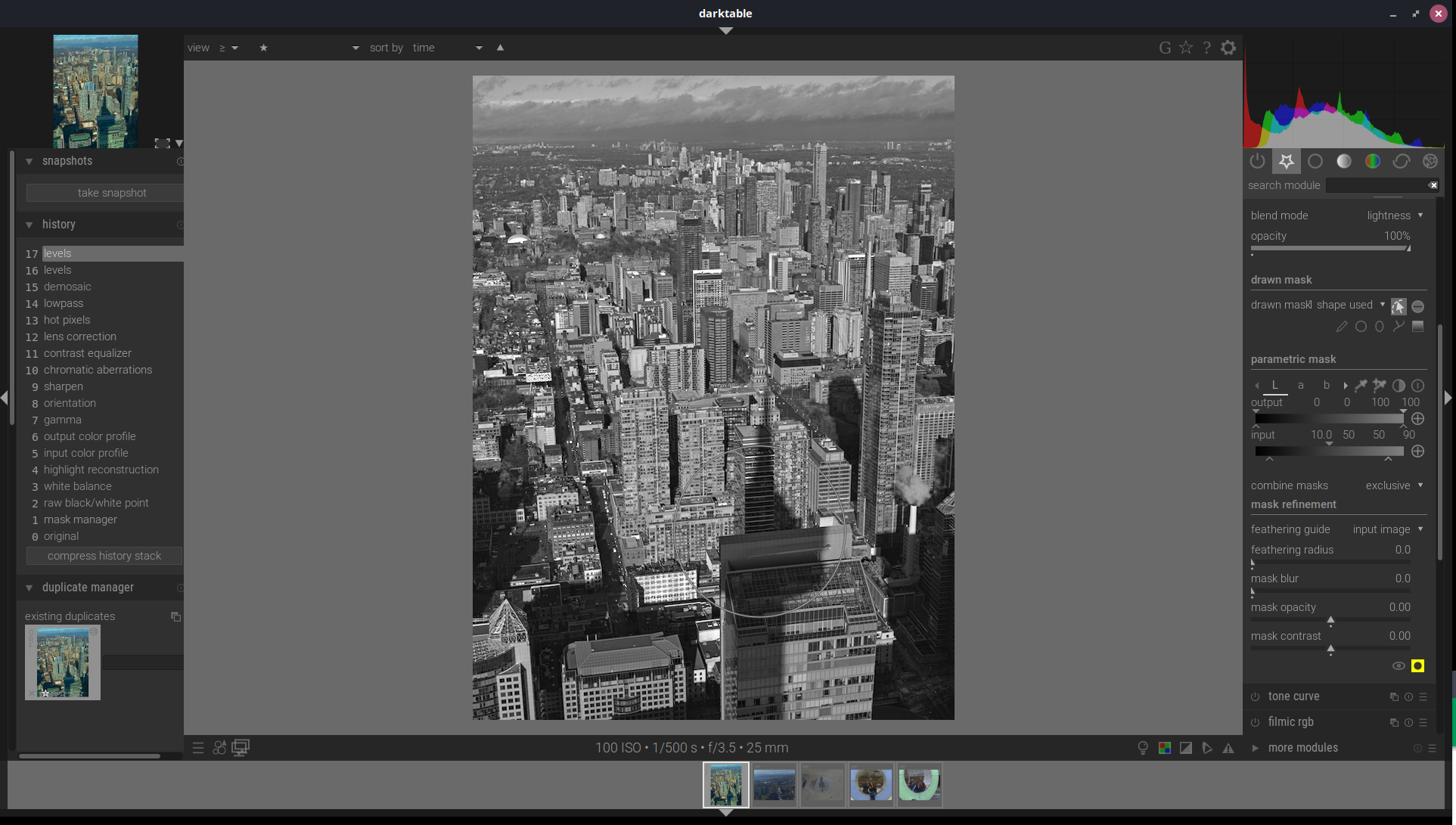Select the brush mask drawing tool
This screenshot has height=825, width=1456.
pyautogui.click(x=1342, y=327)
